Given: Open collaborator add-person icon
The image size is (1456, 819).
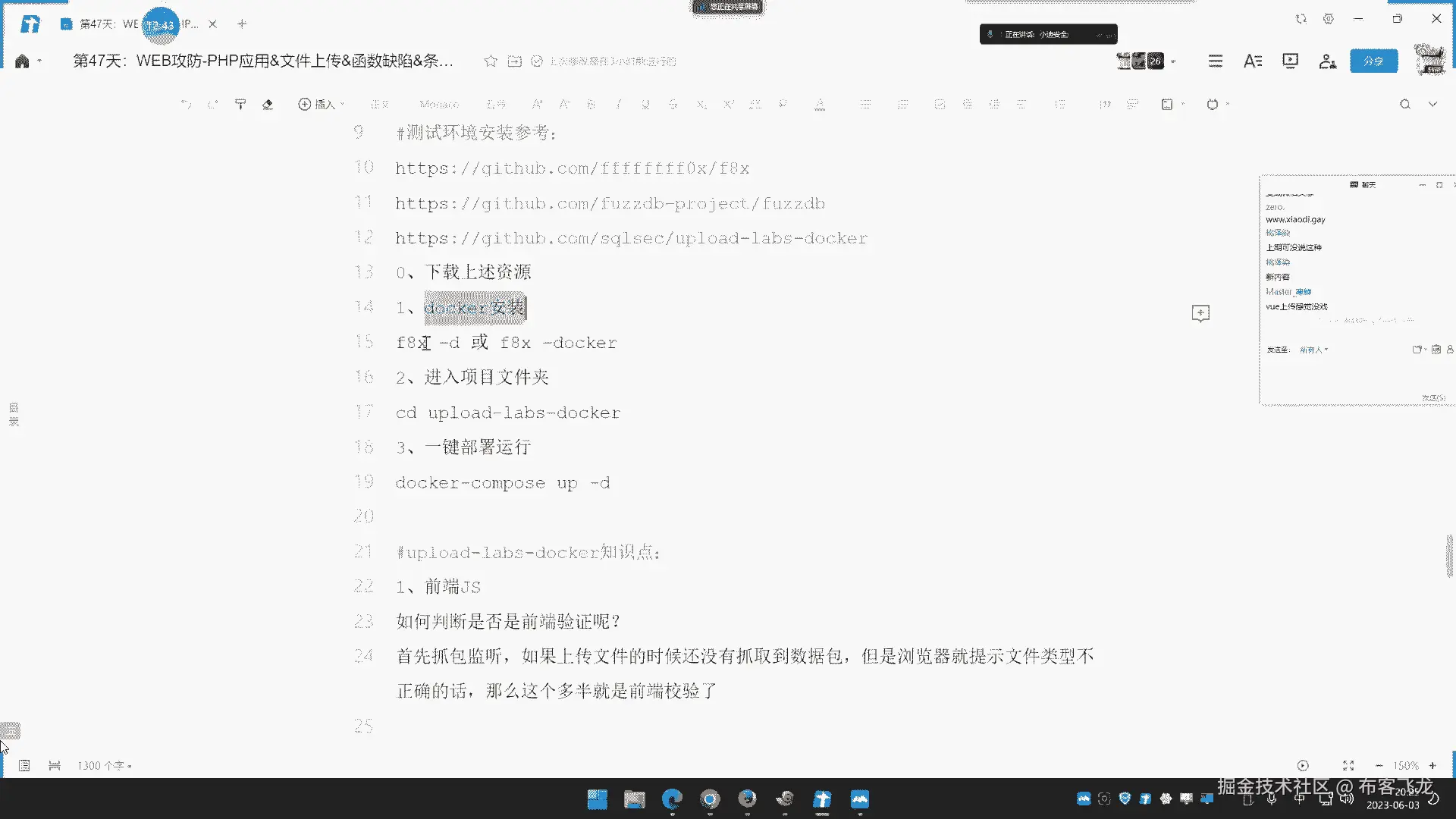Looking at the screenshot, I should (1327, 61).
